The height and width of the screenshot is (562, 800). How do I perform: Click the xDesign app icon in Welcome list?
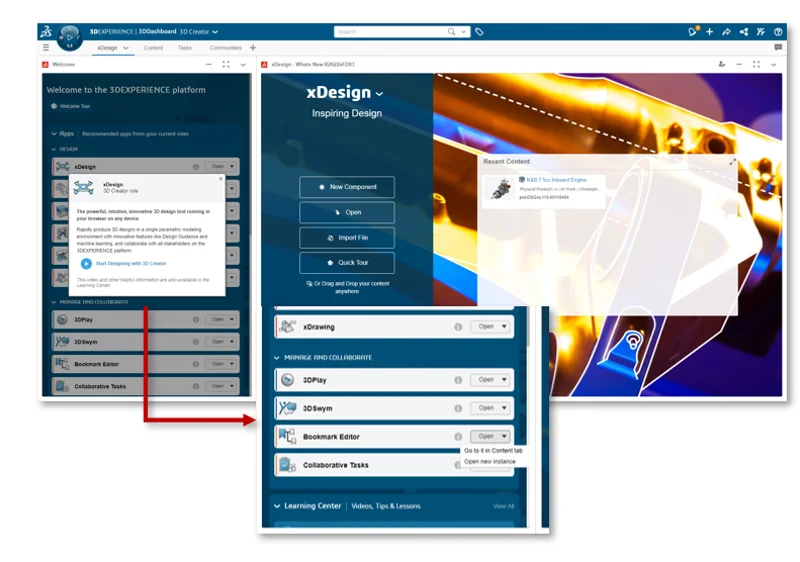coord(62,167)
